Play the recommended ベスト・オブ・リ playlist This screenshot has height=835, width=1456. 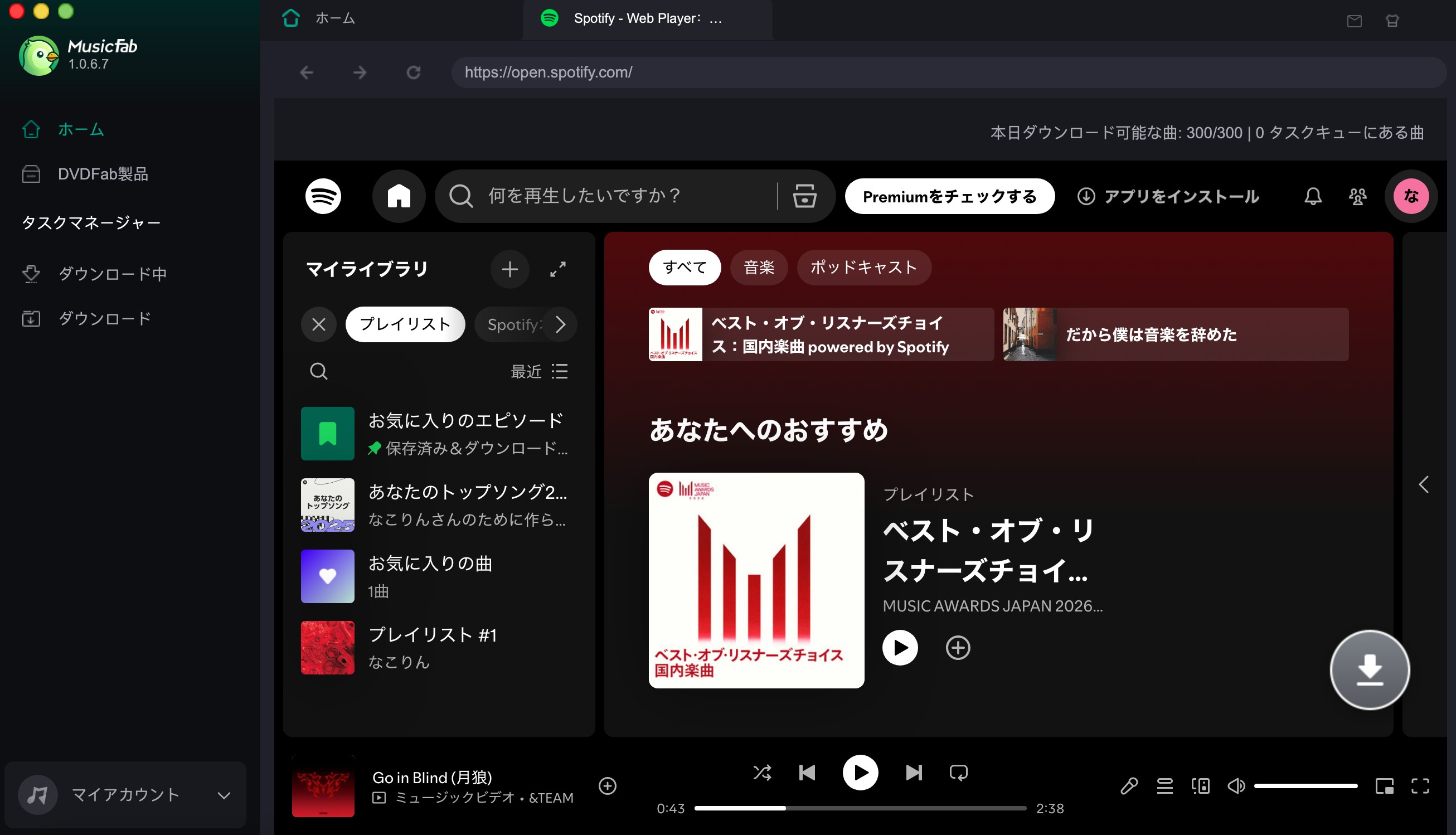click(x=900, y=648)
